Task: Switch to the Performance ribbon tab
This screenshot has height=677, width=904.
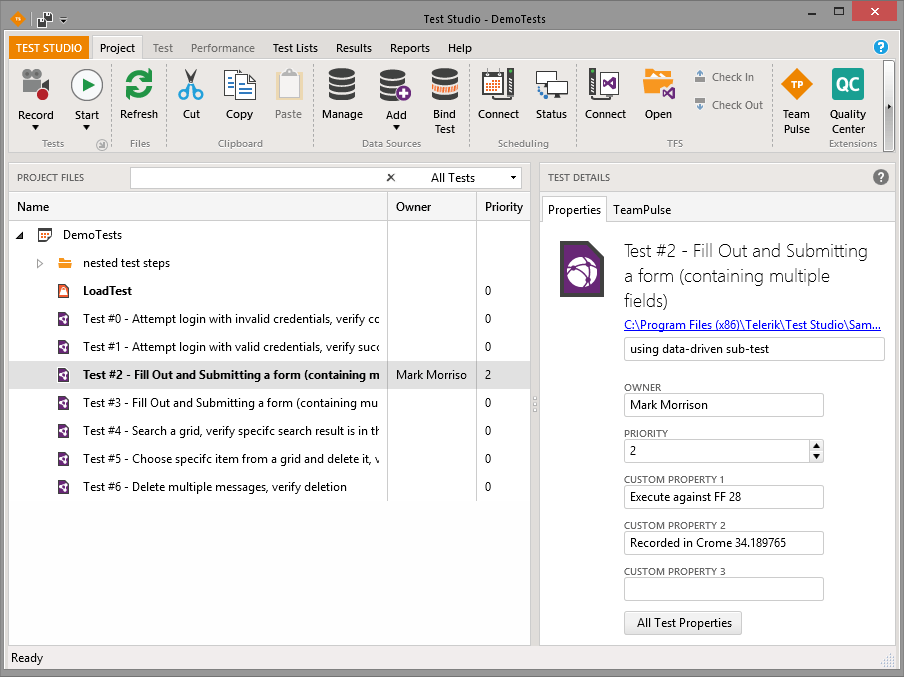Action: (x=223, y=48)
